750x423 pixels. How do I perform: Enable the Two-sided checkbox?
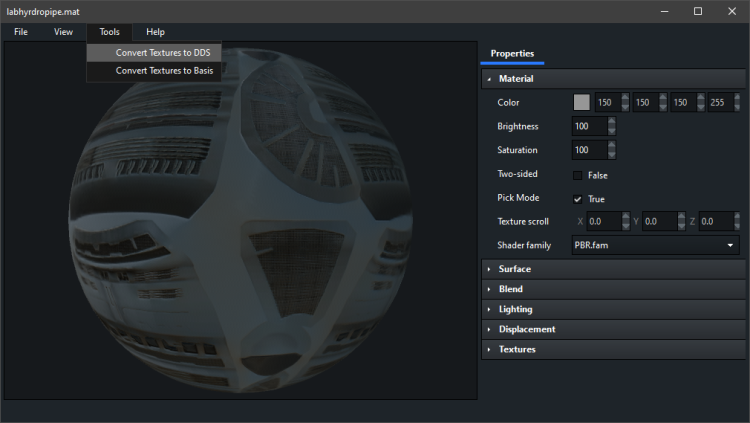pyautogui.click(x=577, y=175)
